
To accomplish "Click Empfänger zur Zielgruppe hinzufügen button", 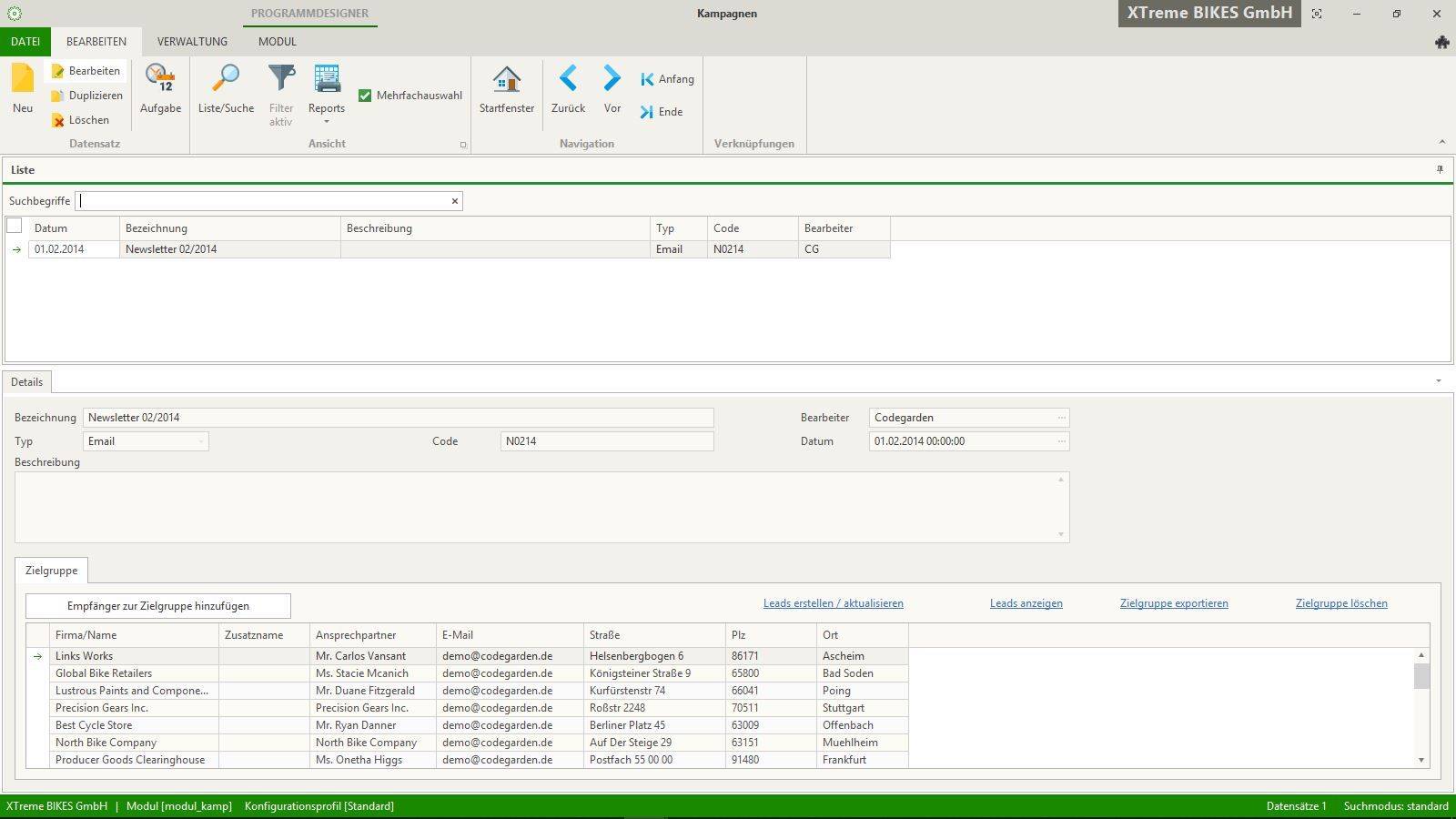I will click(158, 606).
